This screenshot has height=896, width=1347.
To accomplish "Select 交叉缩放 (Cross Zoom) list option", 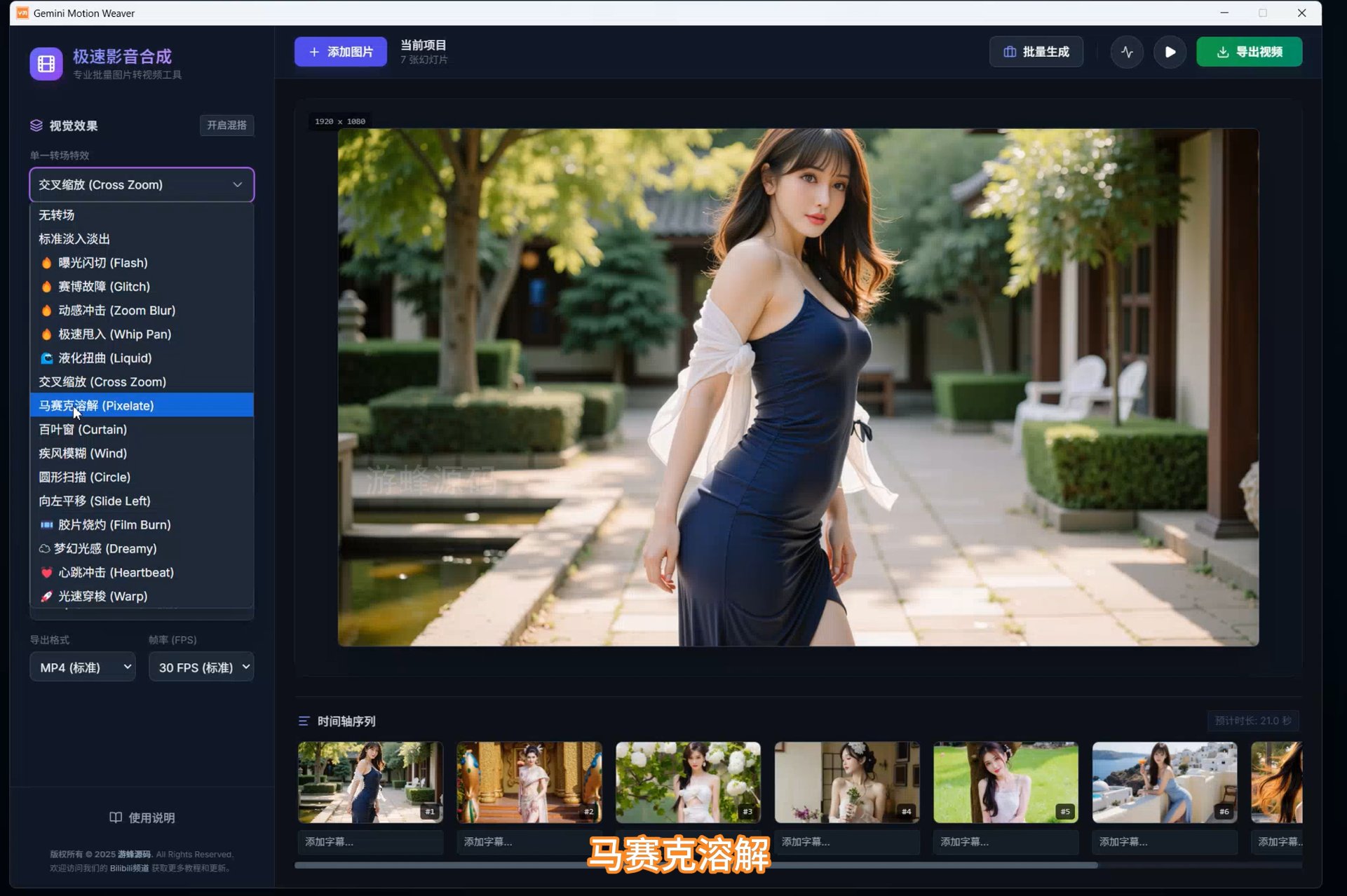I will (142, 382).
